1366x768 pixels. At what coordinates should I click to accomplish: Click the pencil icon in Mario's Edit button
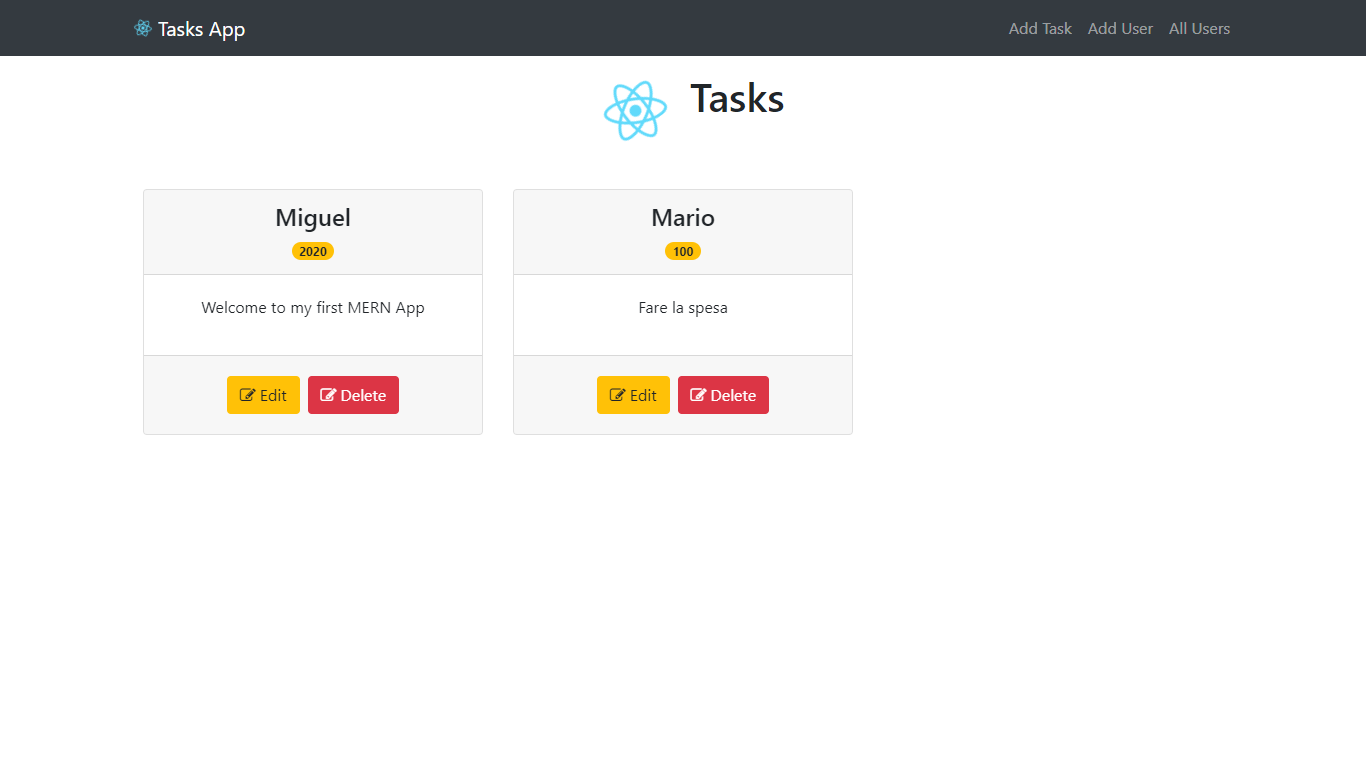pos(618,395)
